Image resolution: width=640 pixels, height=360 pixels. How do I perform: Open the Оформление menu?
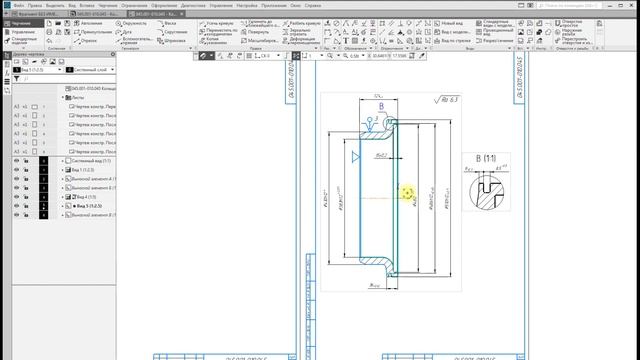pyautogui.click(x=164, y=6)
